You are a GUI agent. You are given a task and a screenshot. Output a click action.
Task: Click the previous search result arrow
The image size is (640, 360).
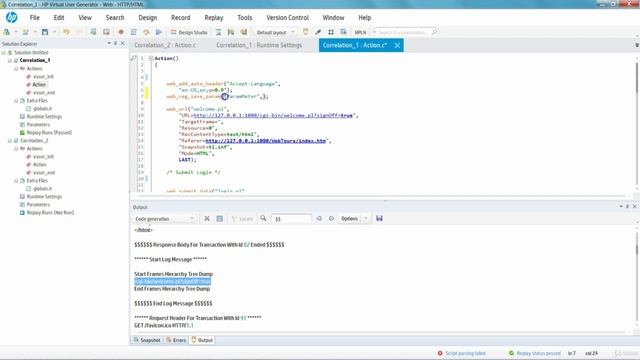319,218
